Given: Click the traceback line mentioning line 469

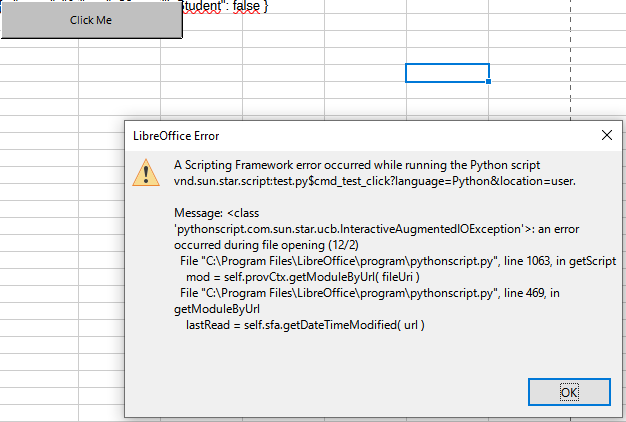Looking at the screenshot, I should [370, 293].
